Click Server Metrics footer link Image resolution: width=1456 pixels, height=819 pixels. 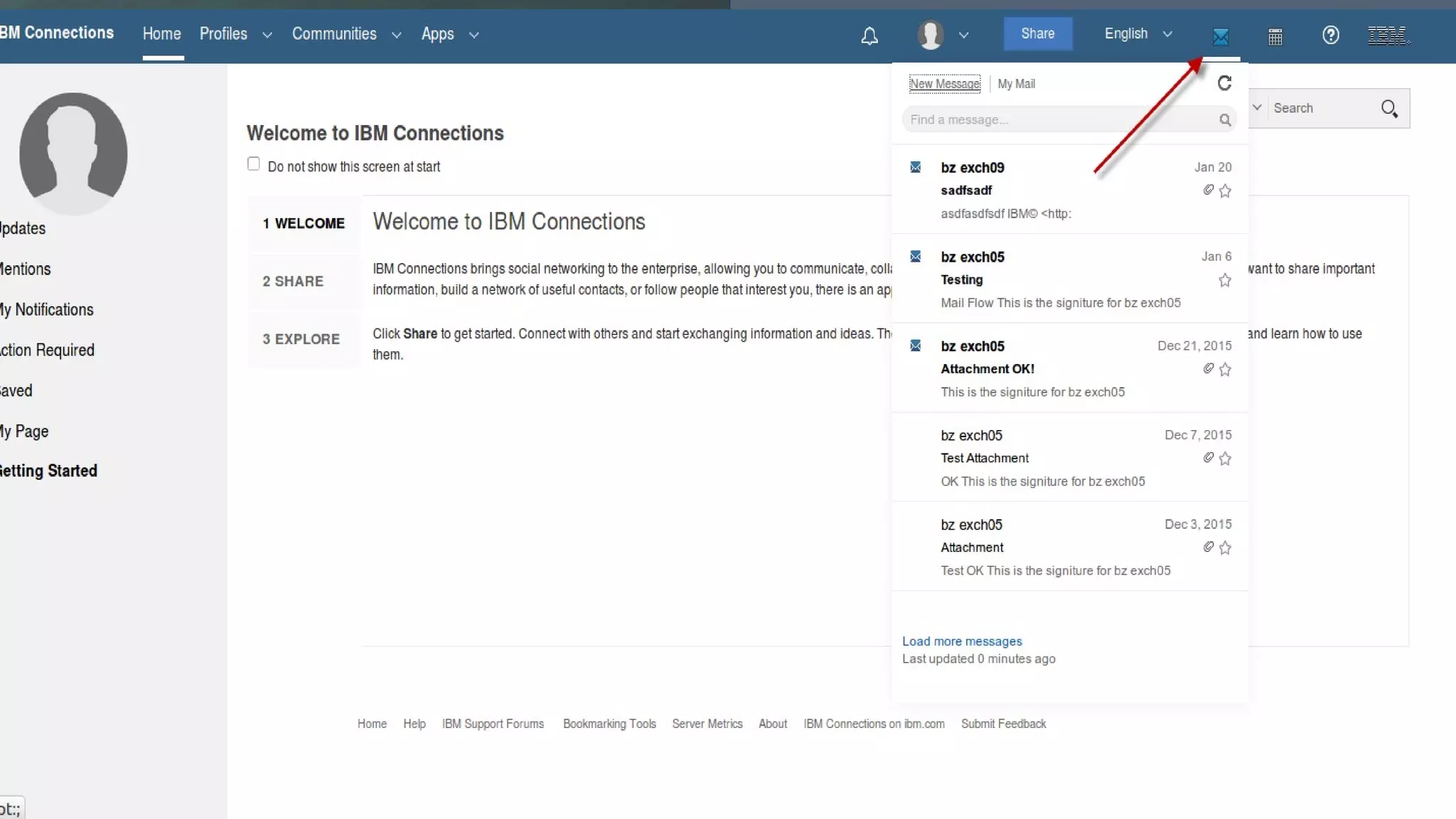(x=707, y=724)
